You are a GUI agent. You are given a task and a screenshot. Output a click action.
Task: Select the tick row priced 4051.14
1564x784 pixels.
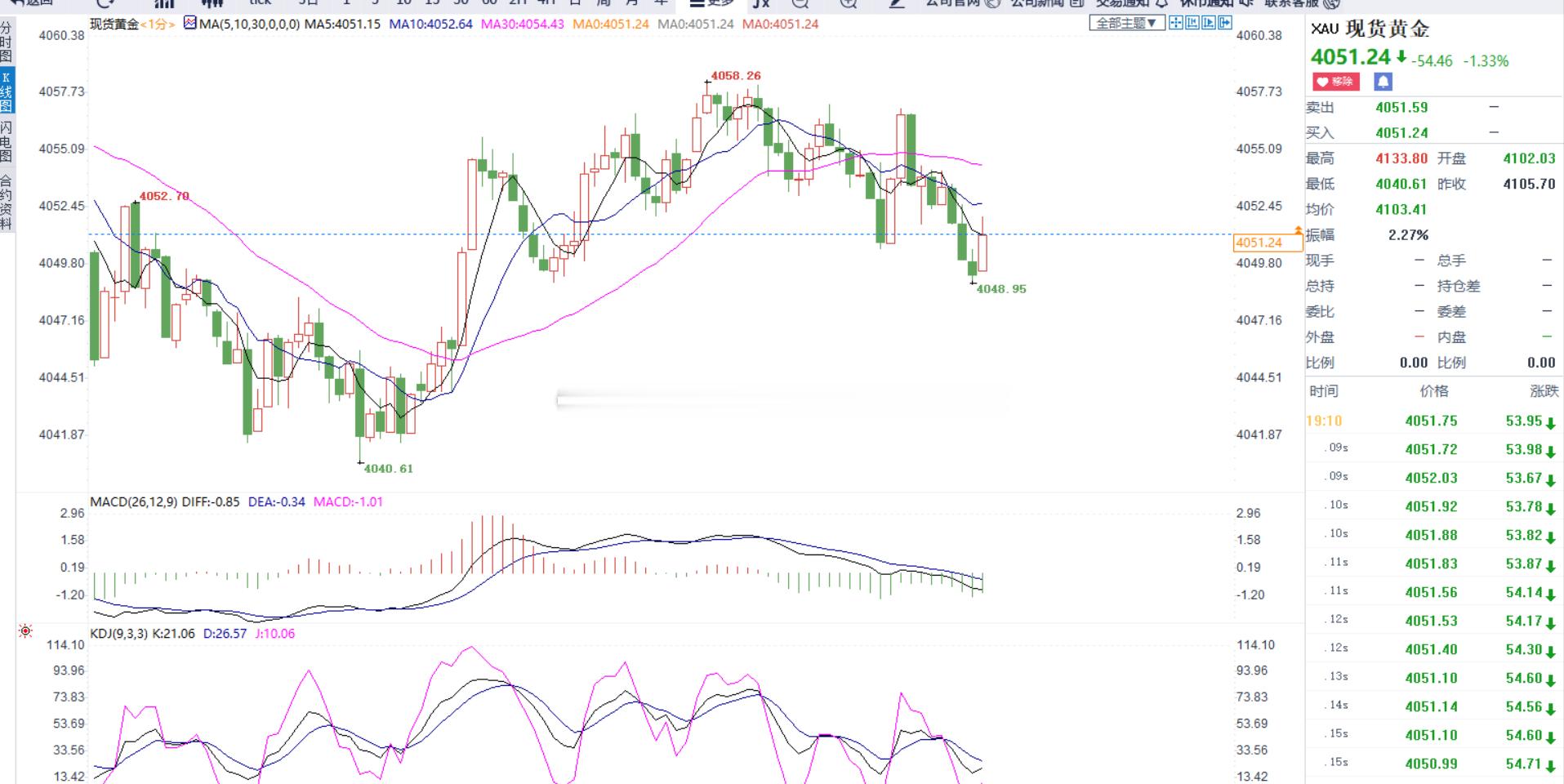(x=1434, y=706)
